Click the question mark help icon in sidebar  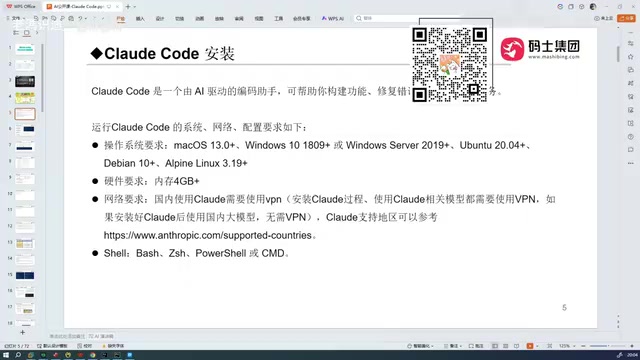[631, 137]
